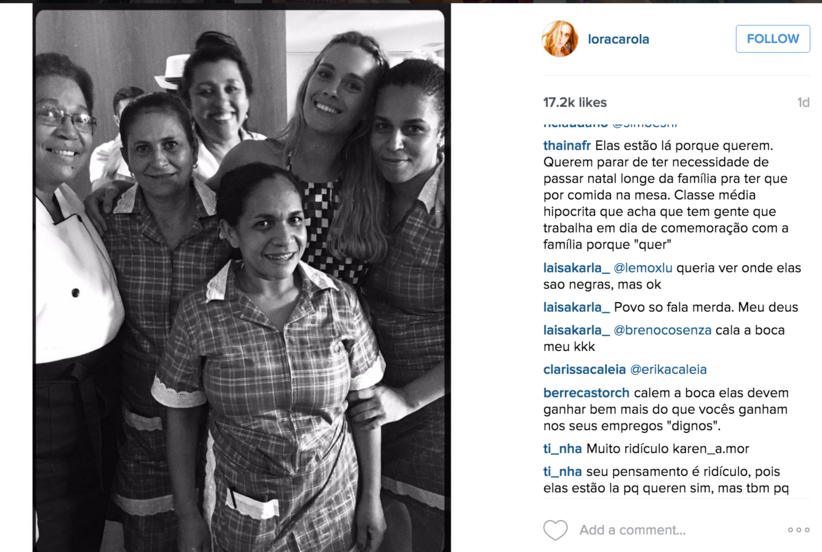Image resolution: width=822 pixels, height=552 pixels.
Task: Open the @brenocosenza mention link
Action: pyautogui.click(x=662, y=330)
